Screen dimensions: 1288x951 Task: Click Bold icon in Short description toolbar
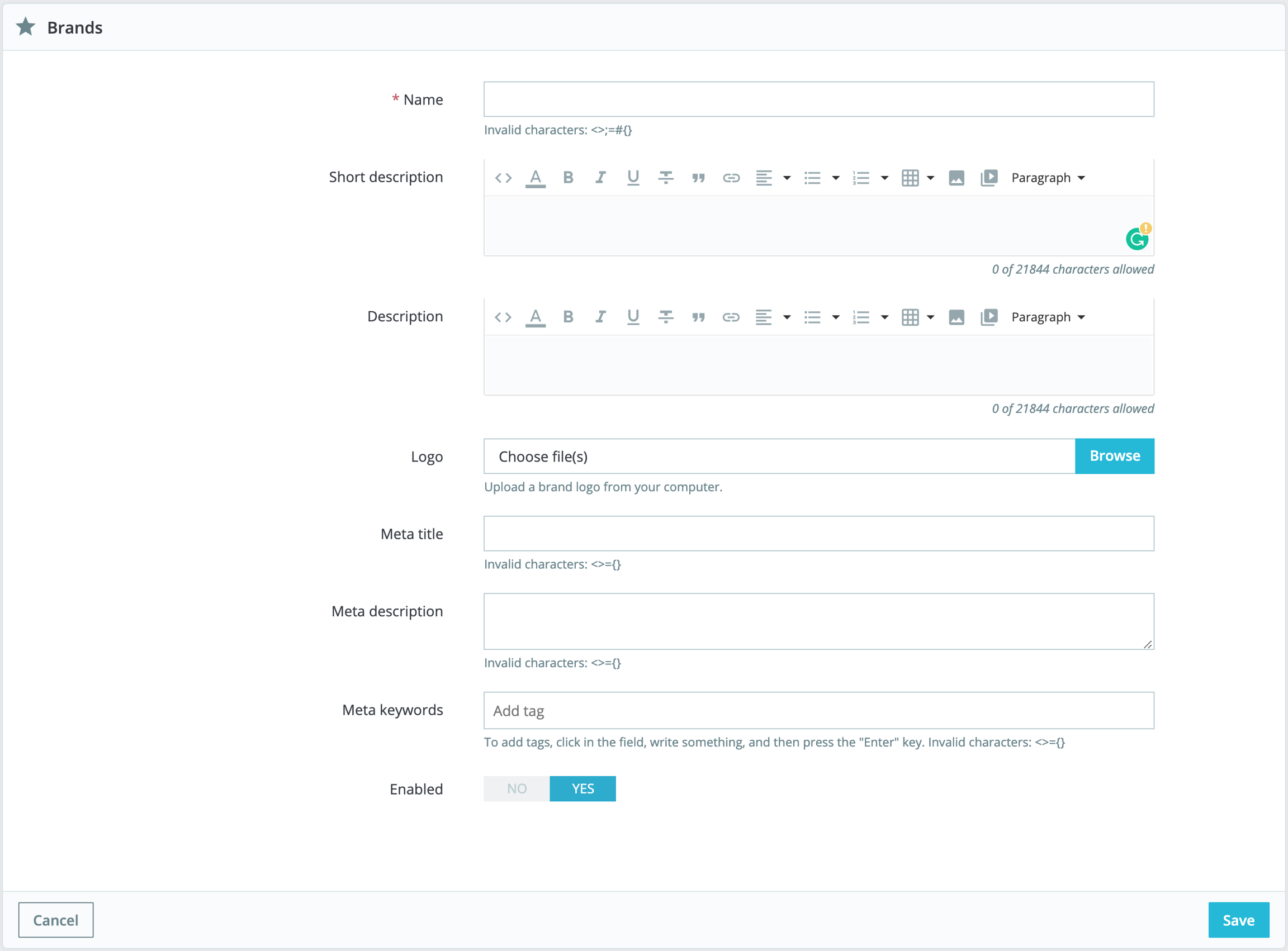[568, 177]
